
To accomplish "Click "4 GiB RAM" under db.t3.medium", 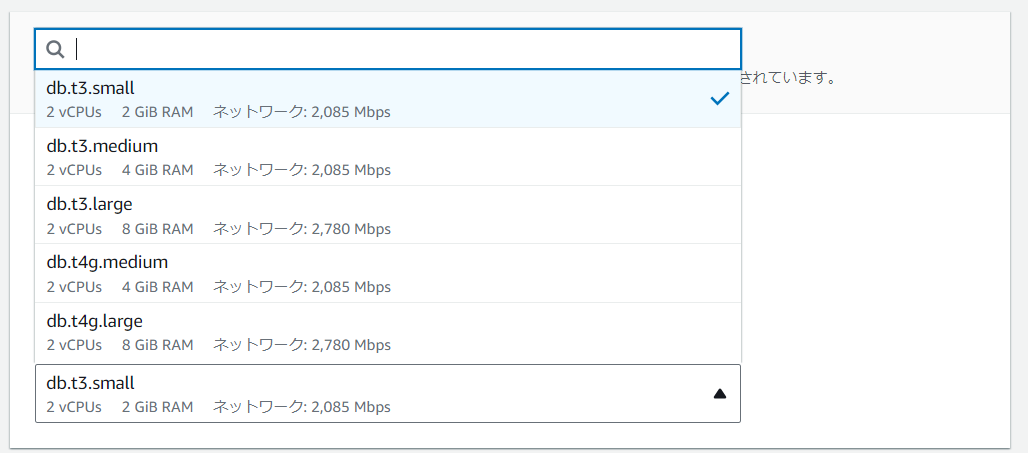I will (157, 170).
